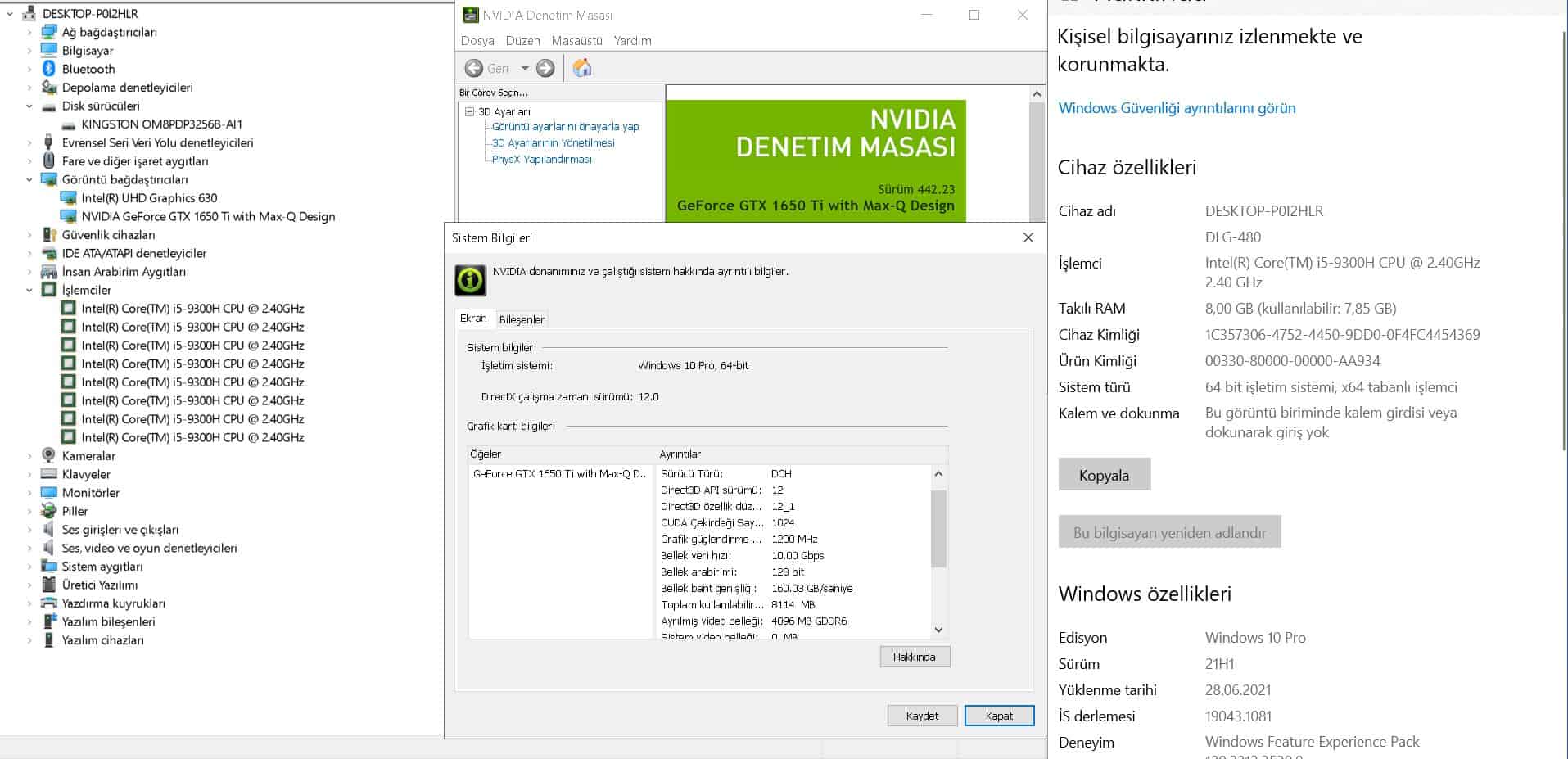Select GeForce GTX 1650 Ti item in Öğeler list
Viewport: 1568px width, 759px height.
pos(561,474)
